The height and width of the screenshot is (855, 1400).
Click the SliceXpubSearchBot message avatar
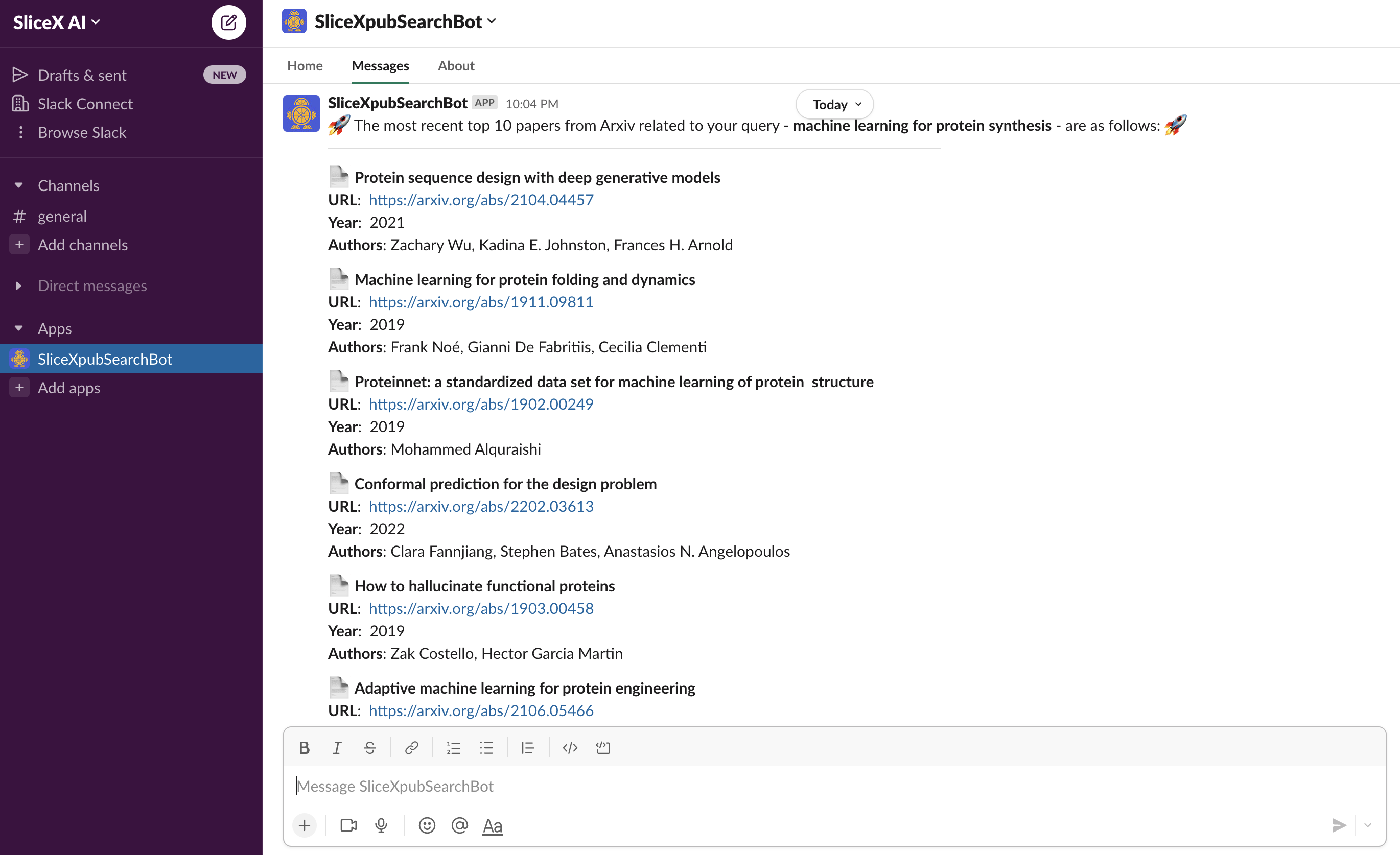click(x=301, y=113)
